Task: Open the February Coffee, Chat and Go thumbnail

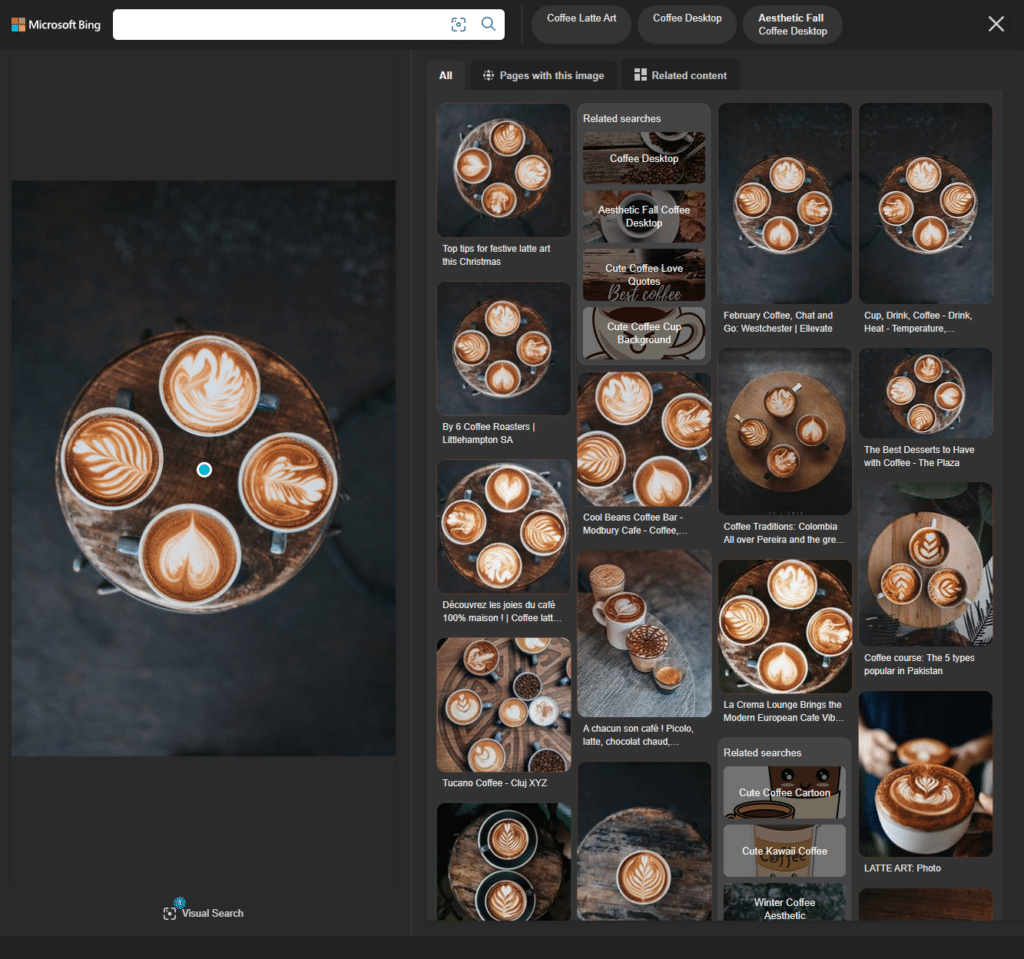Action: (784, 203)
